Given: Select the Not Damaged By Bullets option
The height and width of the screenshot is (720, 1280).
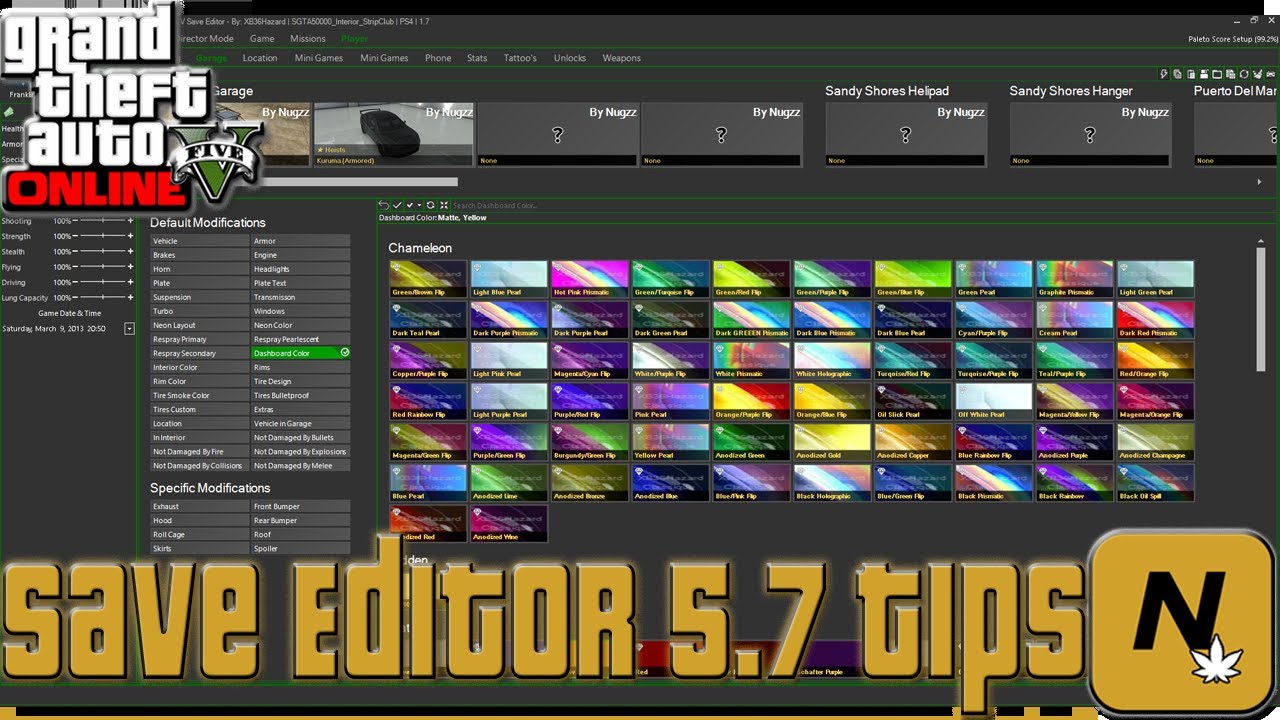Looking at the screenshot, I should 301,437.
